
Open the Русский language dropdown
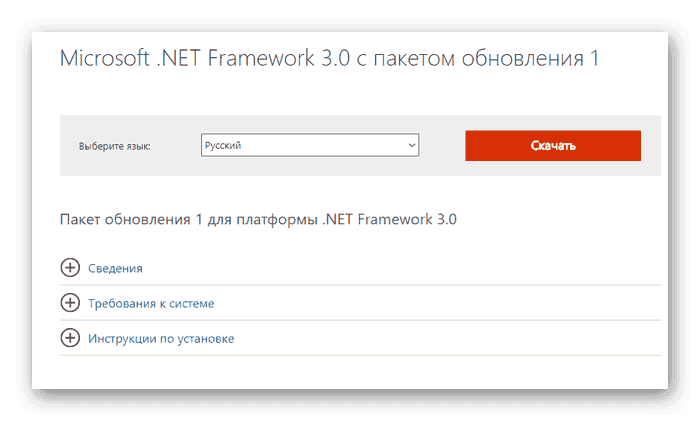[310, 145]
